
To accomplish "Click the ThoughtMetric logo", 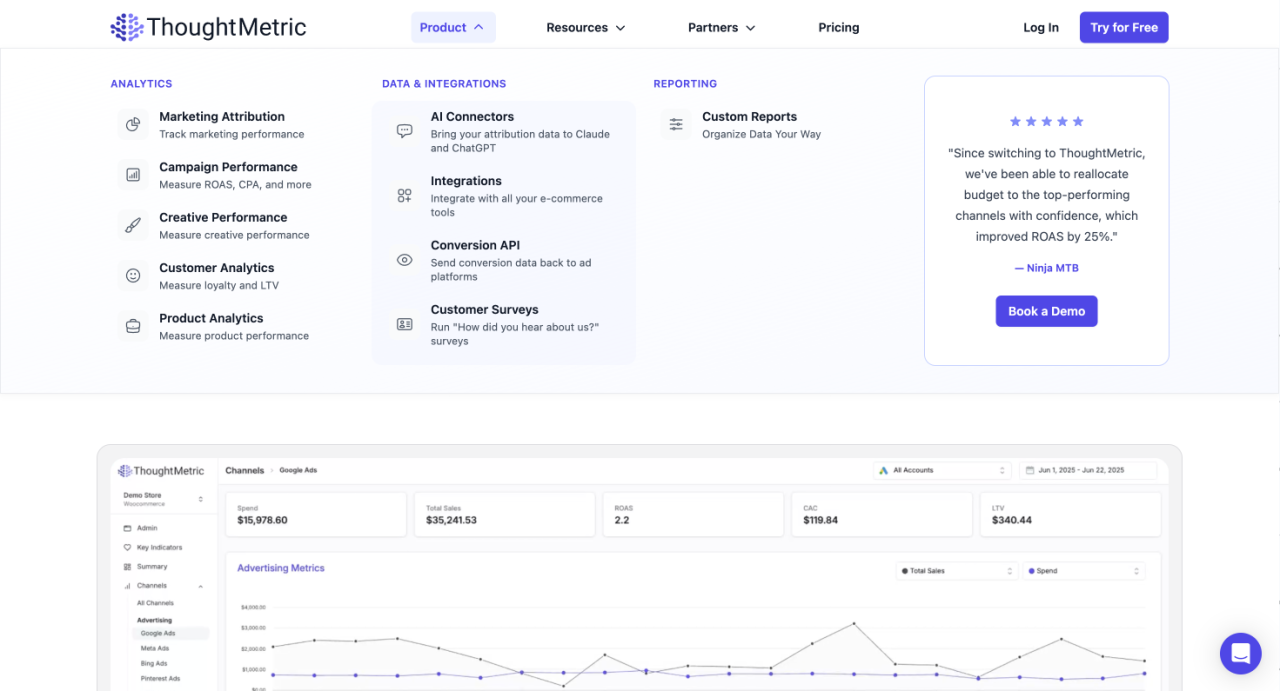I will (207, 27).
